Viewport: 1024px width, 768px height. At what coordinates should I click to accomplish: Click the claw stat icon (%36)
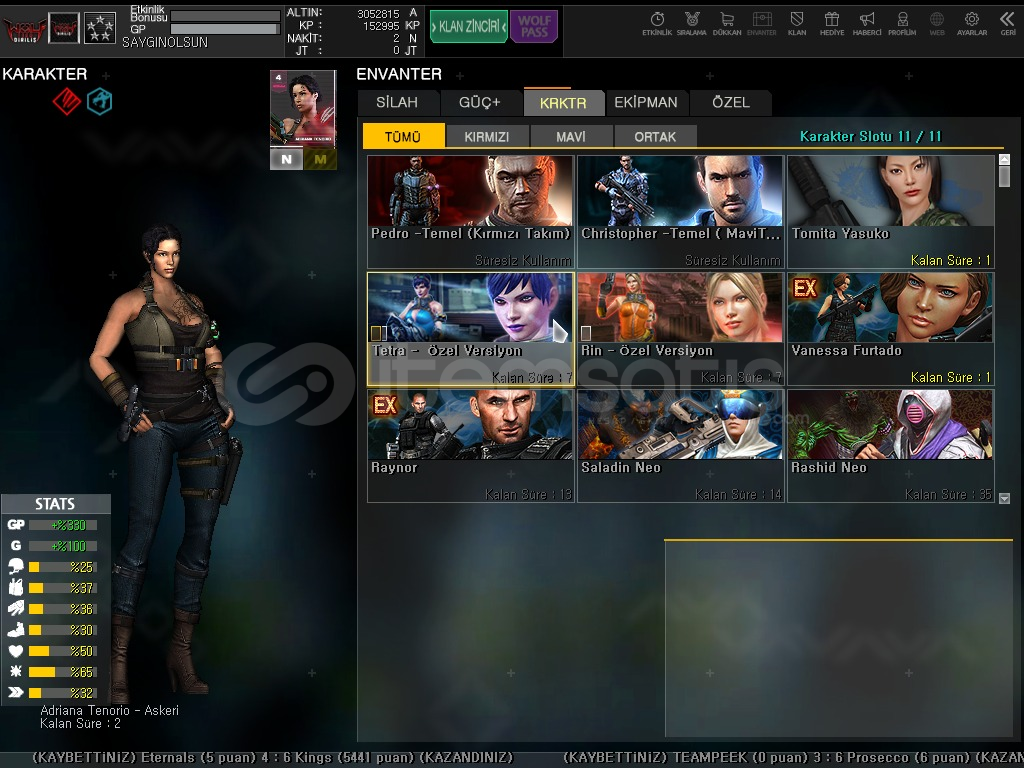(16, 608)
